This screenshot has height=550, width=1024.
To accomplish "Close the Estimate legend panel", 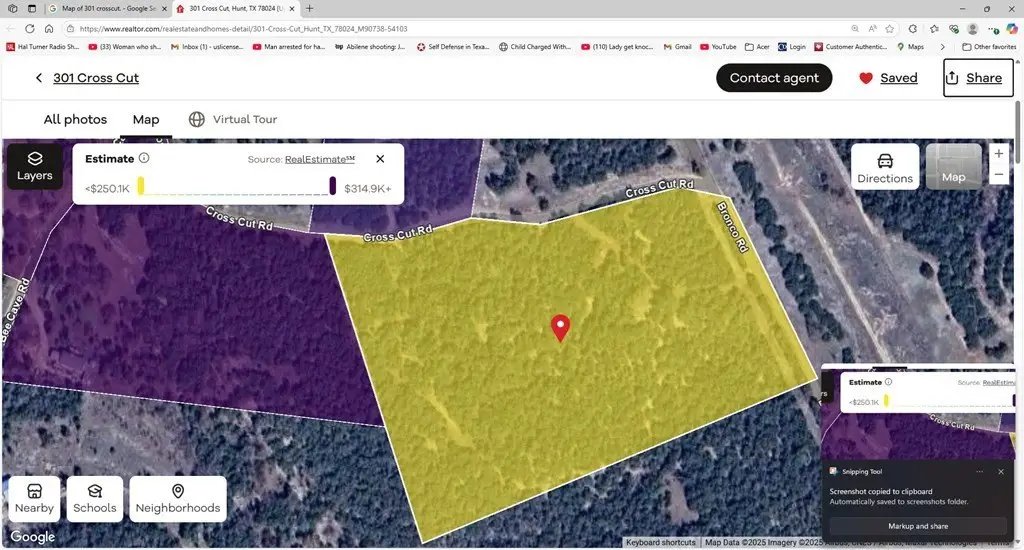I will click(380, 159).
